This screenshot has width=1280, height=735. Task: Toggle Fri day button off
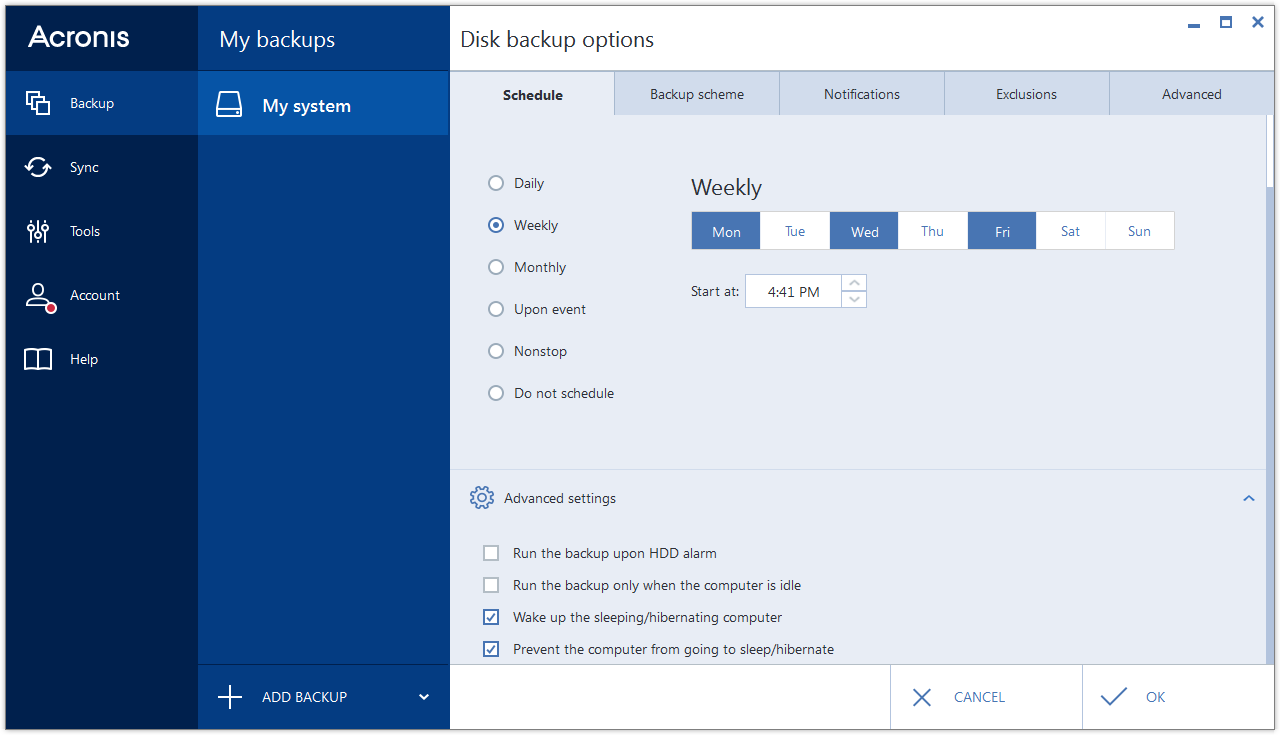point(1002,231)
